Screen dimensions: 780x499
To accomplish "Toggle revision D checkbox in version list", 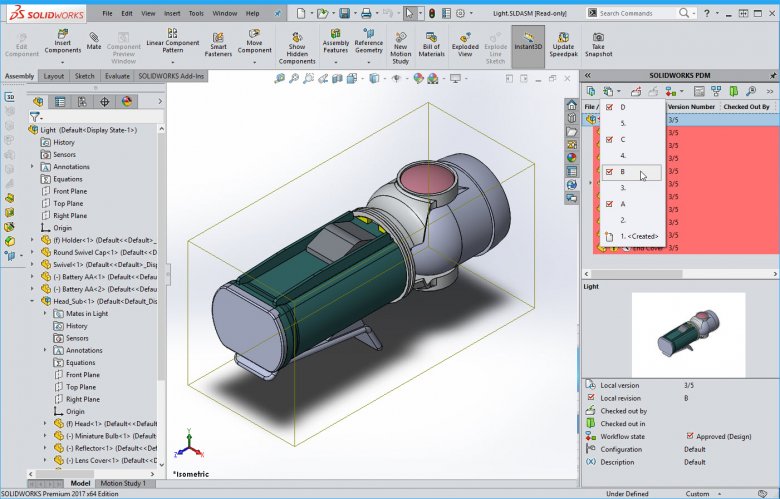I will pyautogui.click(x=609, y=107).
